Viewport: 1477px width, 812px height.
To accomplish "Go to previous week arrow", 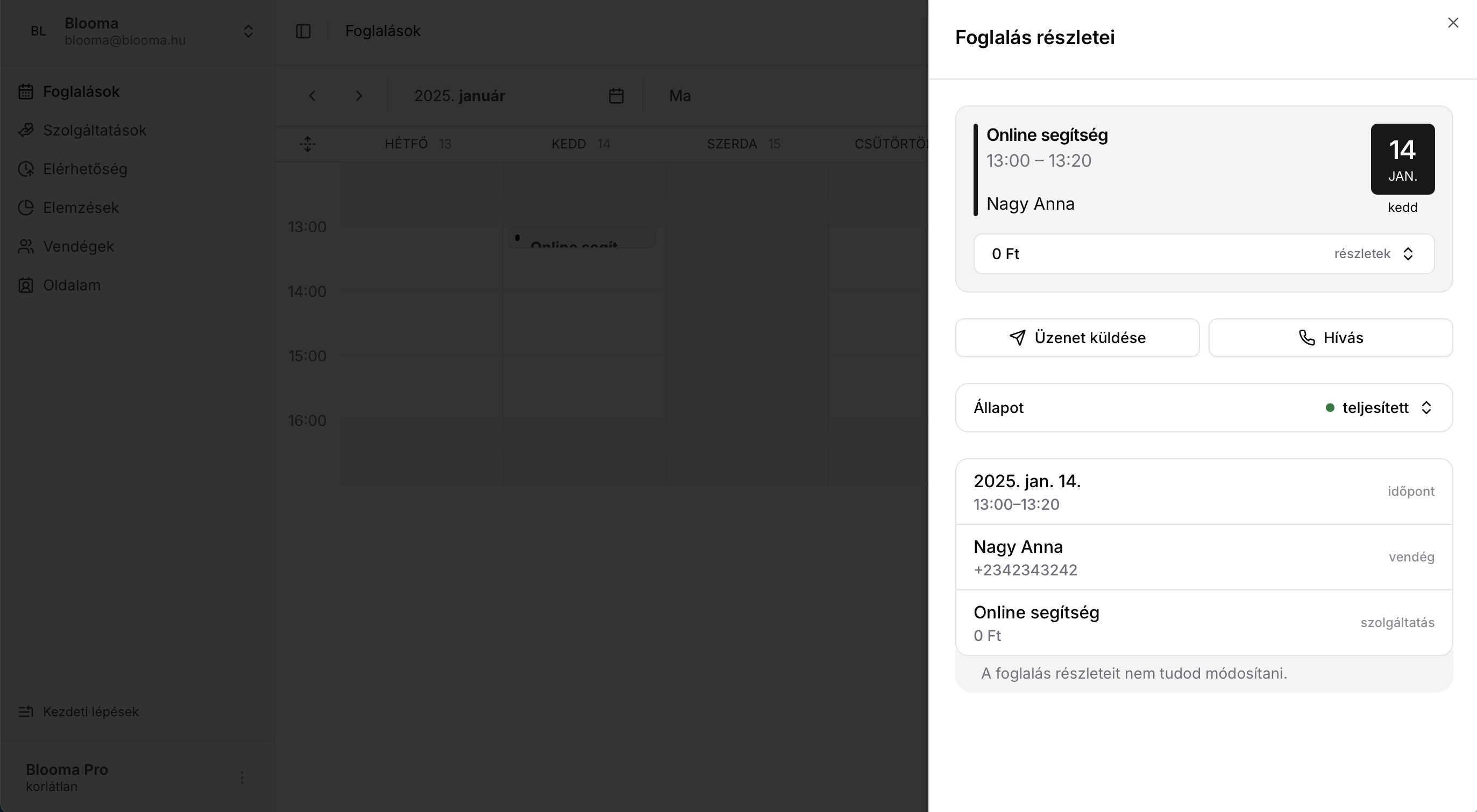I will [x=312, y=96].
